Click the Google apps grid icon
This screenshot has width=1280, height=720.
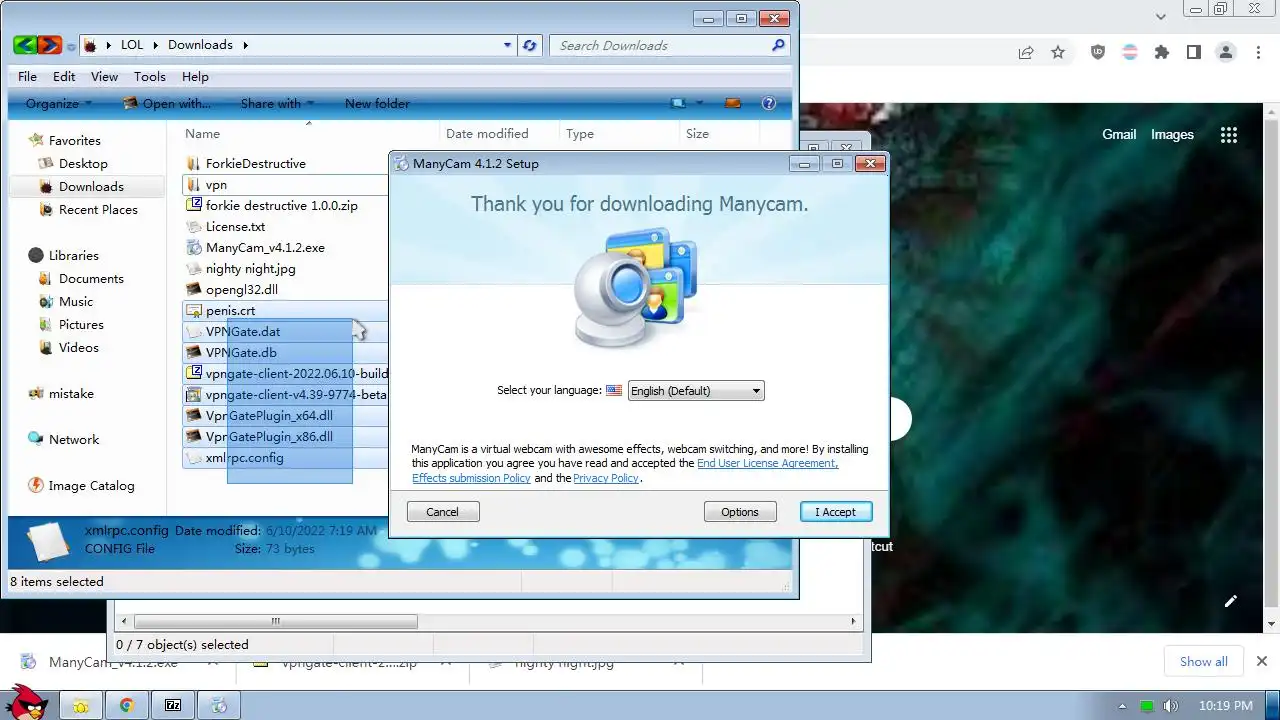(x=1229, y=135)
